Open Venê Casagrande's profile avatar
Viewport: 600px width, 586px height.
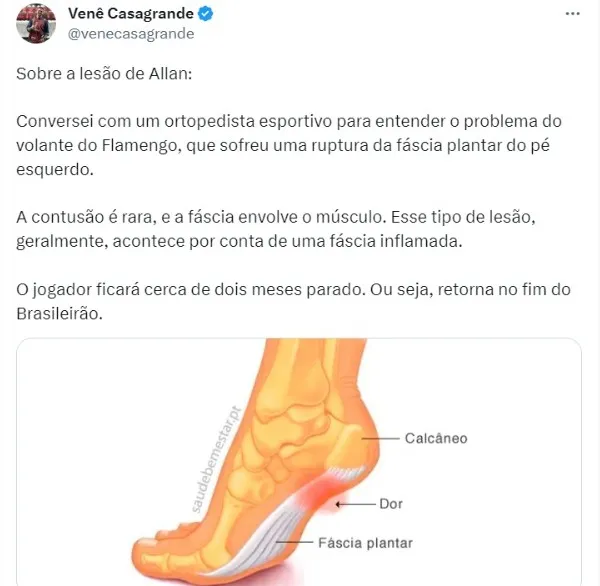click(x=36, y=24)
